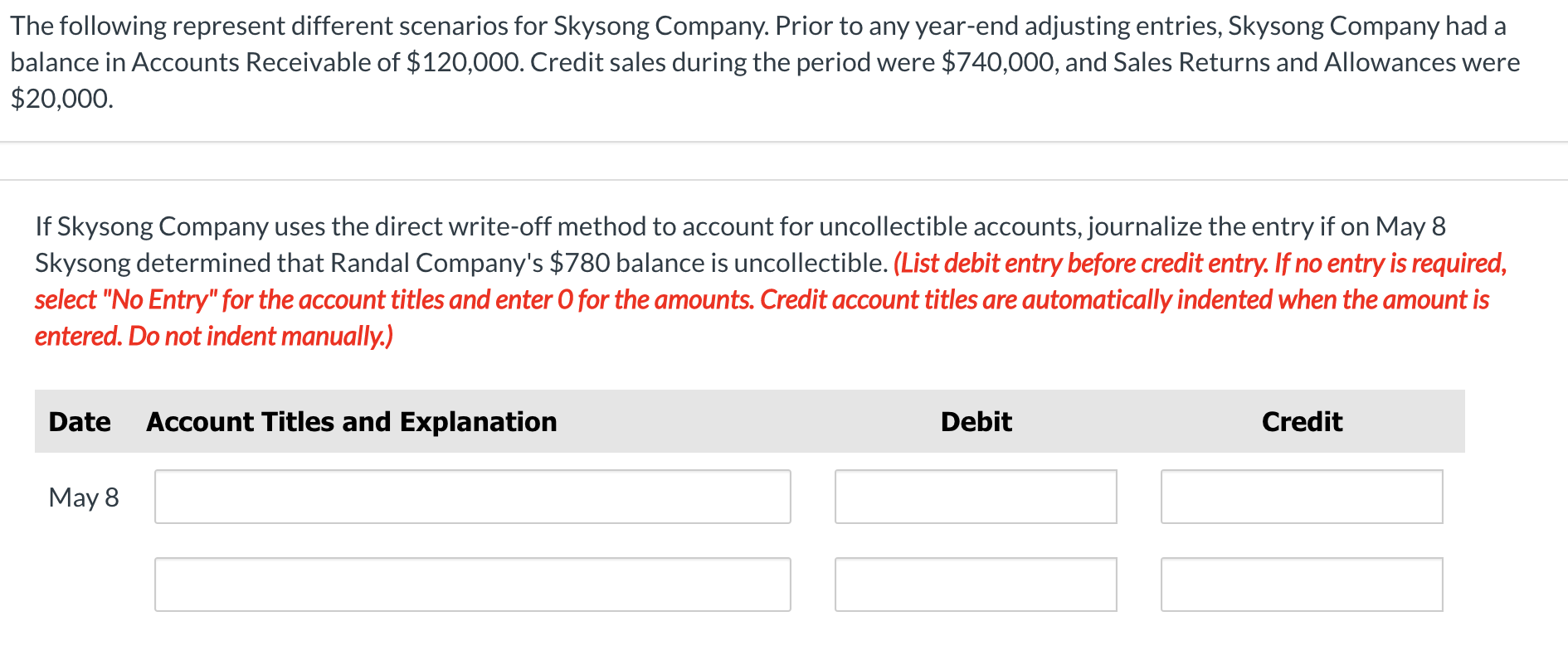Screen dimensions: 1568x655
Task: Select the Credit field in the second row
Action: coord(1301,584)
